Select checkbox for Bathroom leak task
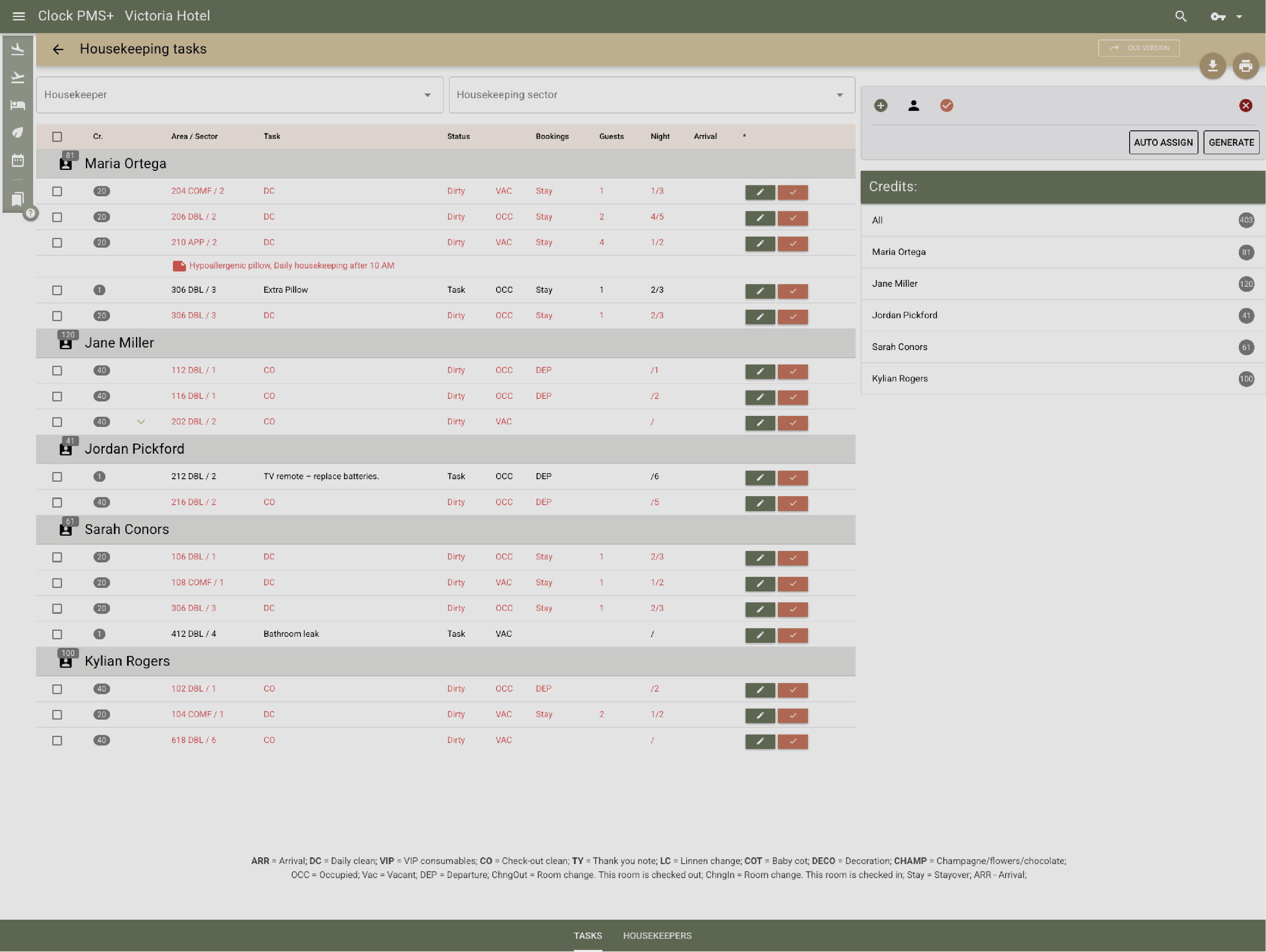 tap(57, 634)
